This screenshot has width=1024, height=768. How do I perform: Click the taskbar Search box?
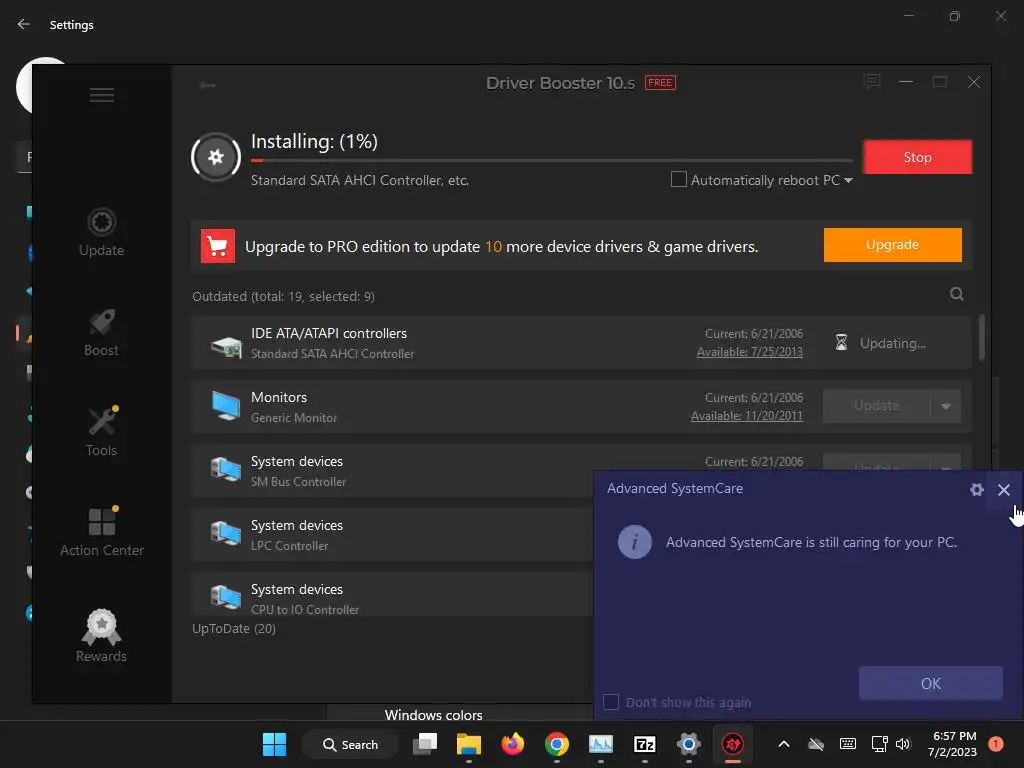350,744
